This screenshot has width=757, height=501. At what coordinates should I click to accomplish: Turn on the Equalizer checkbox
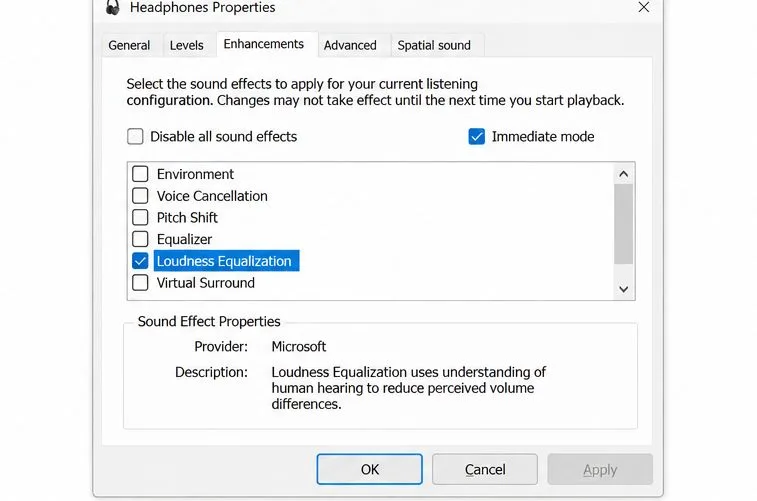click(140, 239)
